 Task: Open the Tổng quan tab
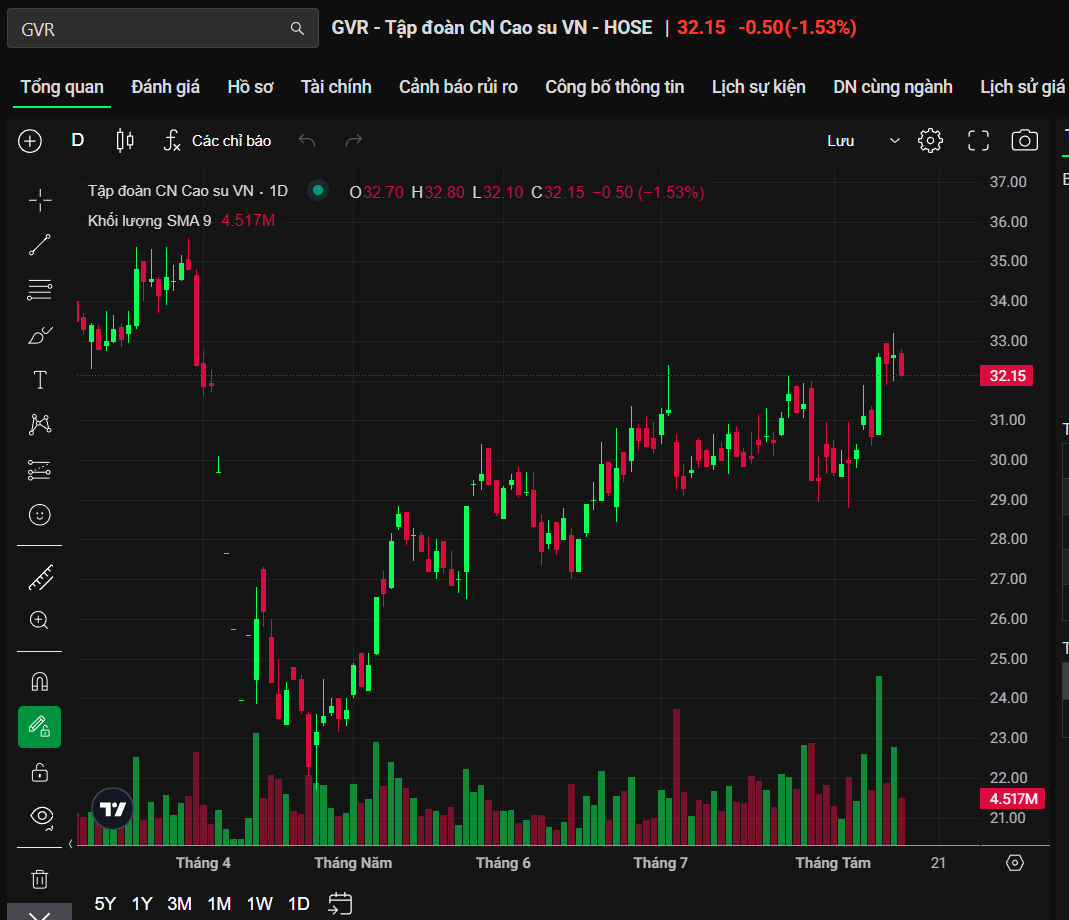[62, 87]
